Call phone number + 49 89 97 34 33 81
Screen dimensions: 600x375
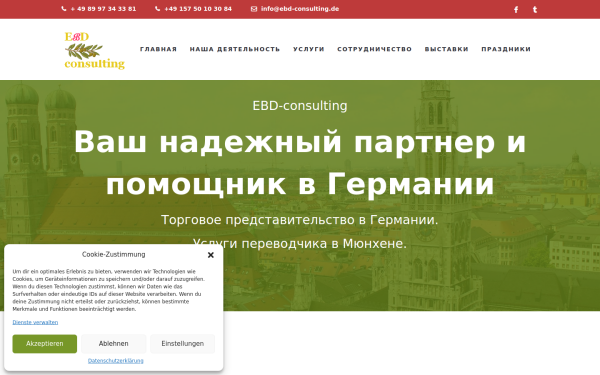pyautogui.click(x=99, y=9)
